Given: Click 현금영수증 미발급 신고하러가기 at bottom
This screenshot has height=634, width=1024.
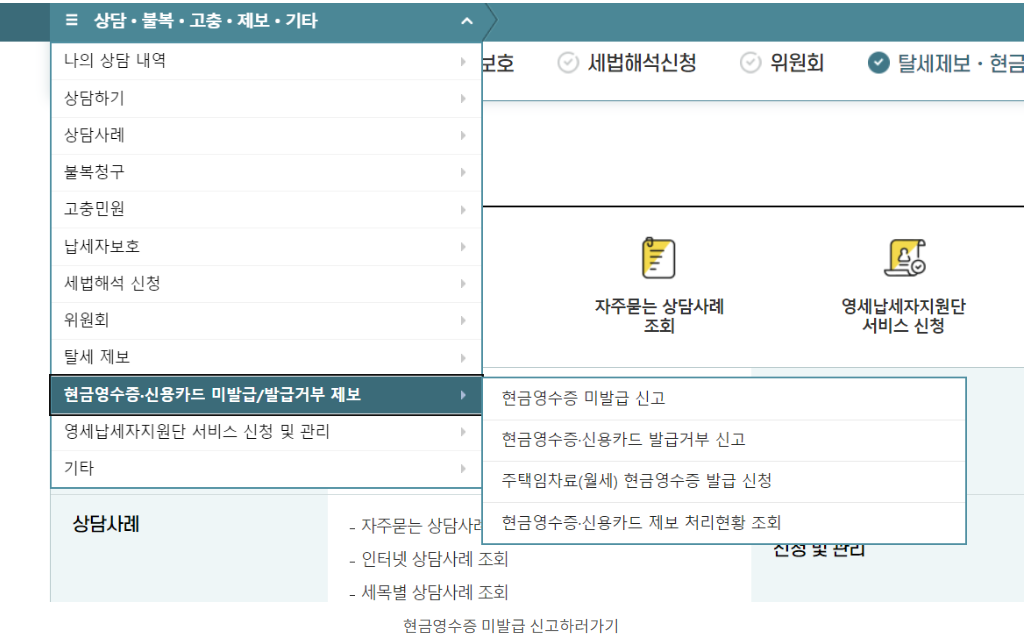Looking at the screenshot, I should (x=511, y=622).
